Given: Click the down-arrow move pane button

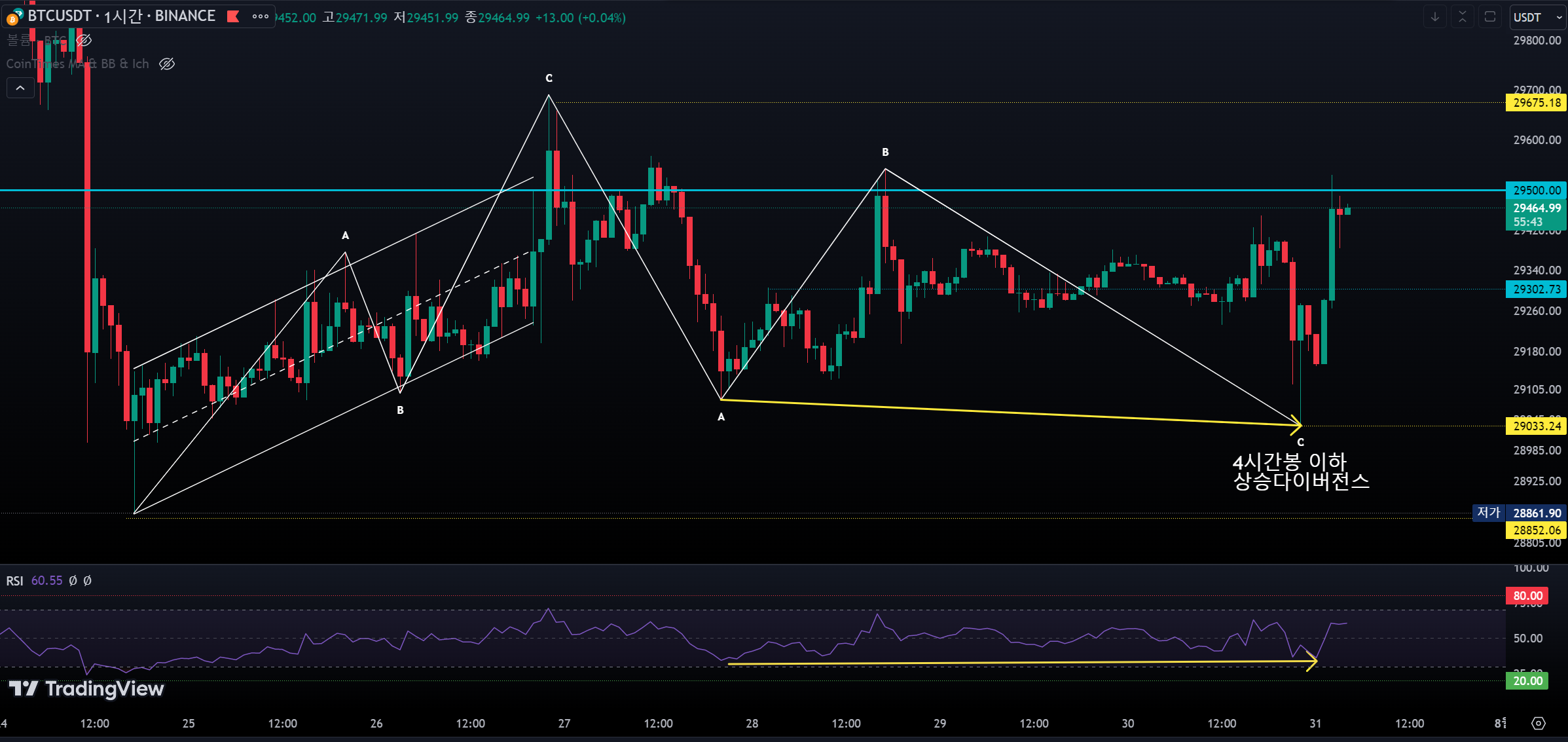Looking at the screenshot, I should point(1434,17).
